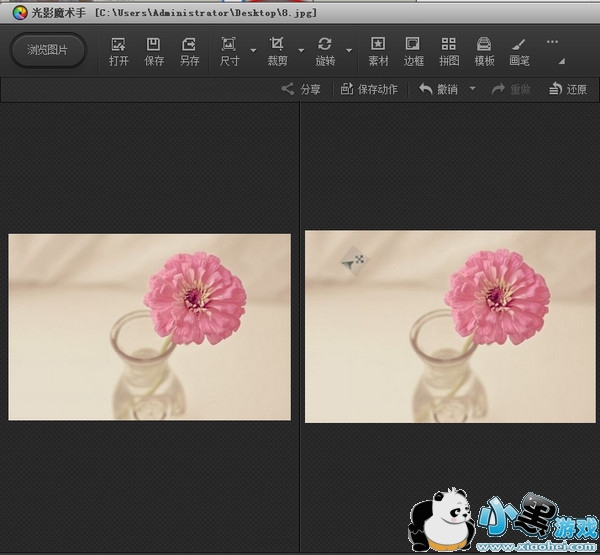Expand the 尺寸 size dropdown arrow
The height and width of the screenshot is (555, 600).
coord(253,50)
